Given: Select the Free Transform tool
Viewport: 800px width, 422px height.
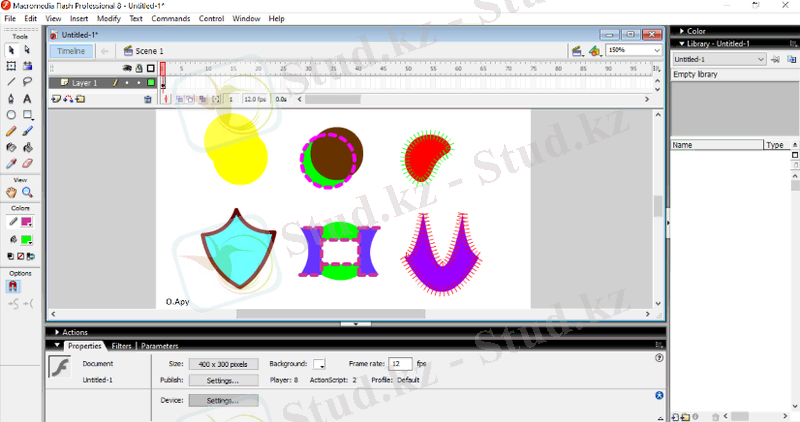Looking at the screenshot, I should click(x=11, y=66).
